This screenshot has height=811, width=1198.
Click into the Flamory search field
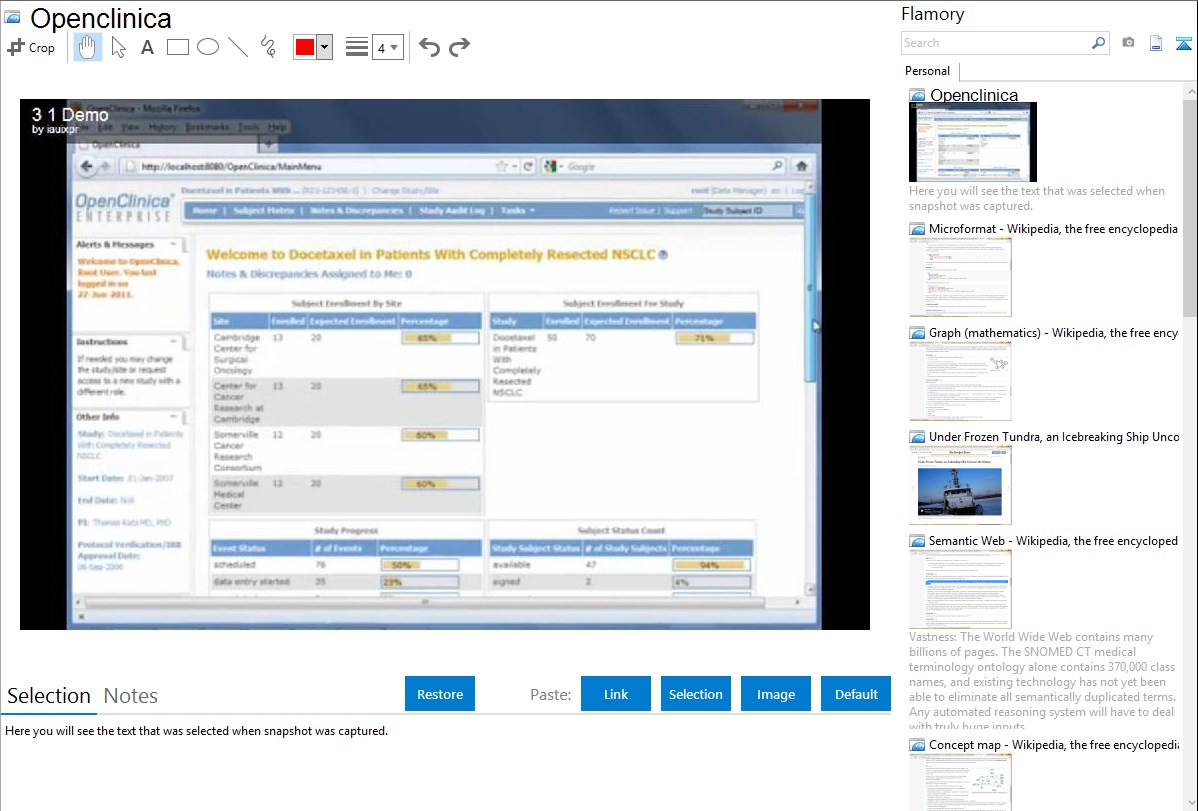click(996, 43)
